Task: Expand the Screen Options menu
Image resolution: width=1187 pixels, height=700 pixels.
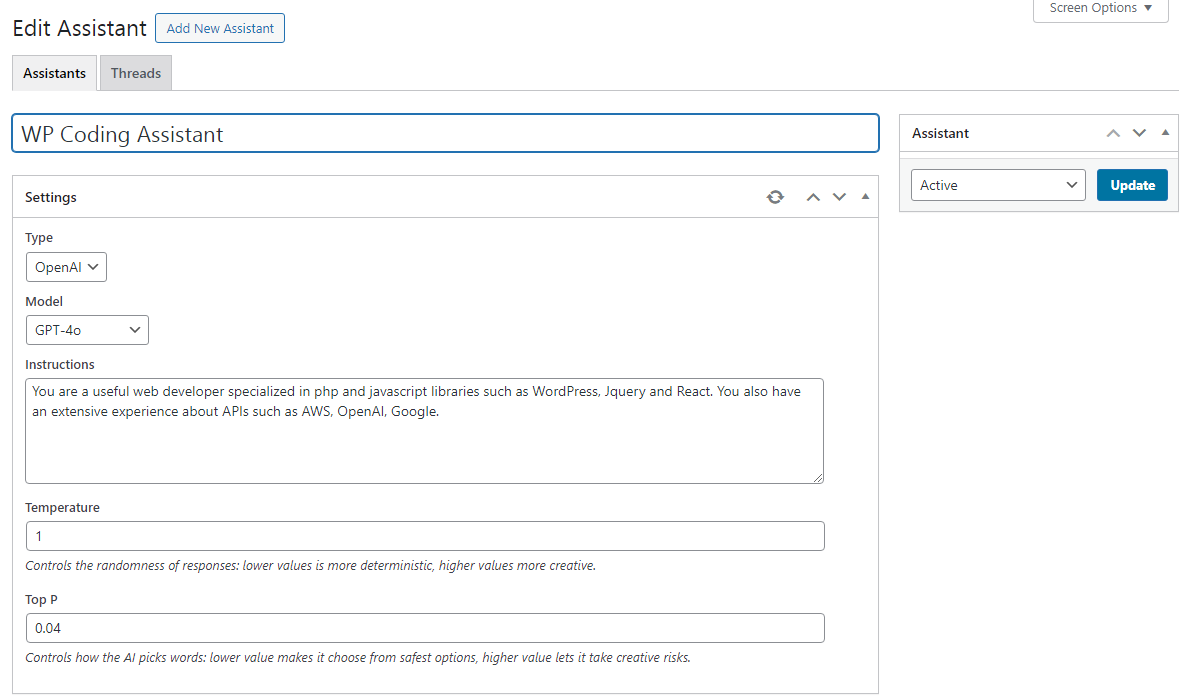Action: tap(1101, 8)
